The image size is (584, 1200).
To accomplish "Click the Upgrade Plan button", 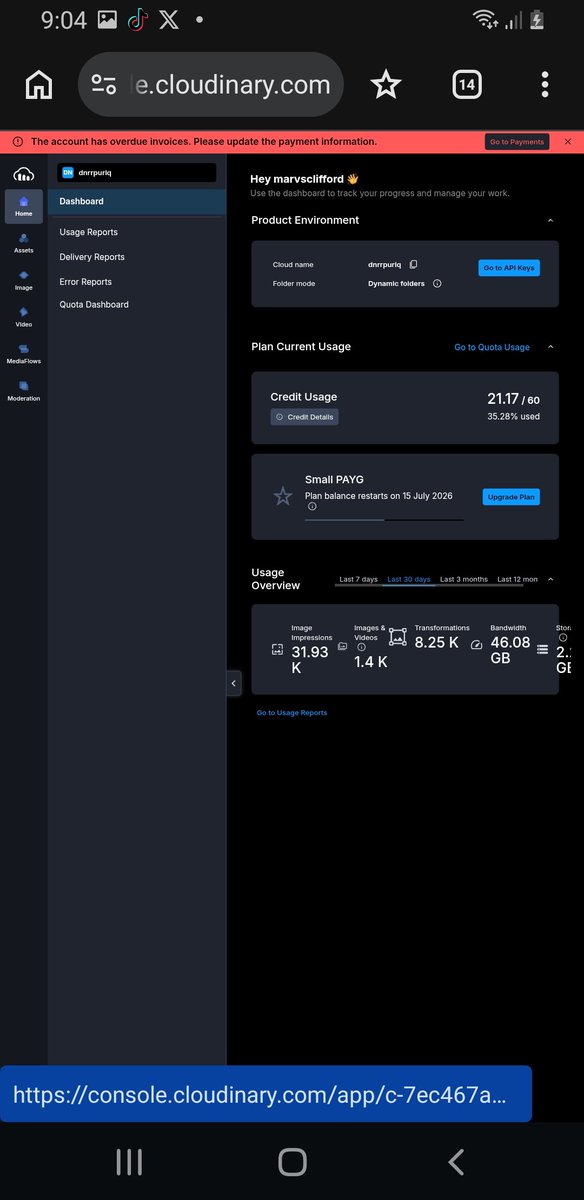I will tap(511, 497).
